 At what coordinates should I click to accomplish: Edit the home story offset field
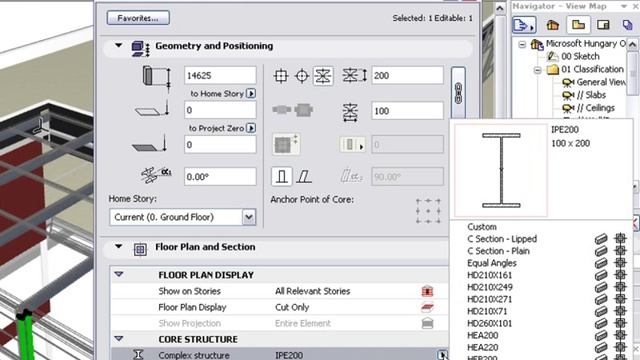tap(220, 110)
